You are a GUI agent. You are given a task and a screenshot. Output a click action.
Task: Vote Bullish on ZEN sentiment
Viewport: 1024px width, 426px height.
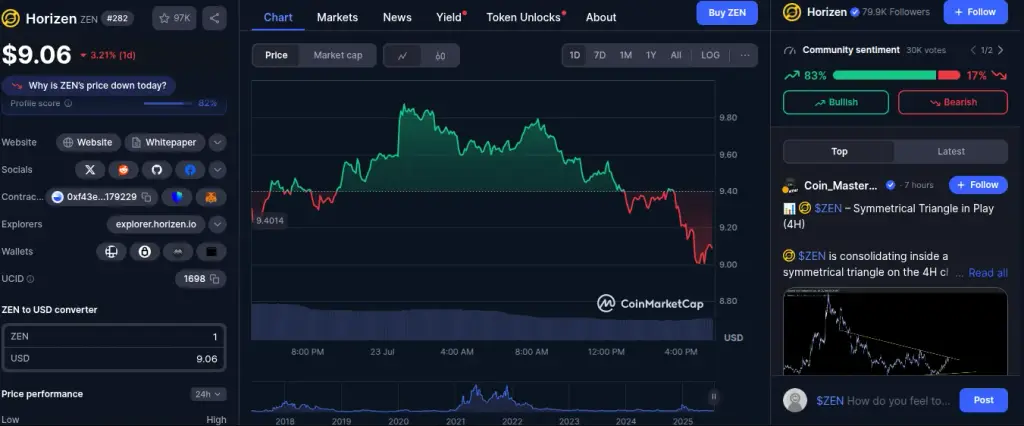[x=836, y=103]
